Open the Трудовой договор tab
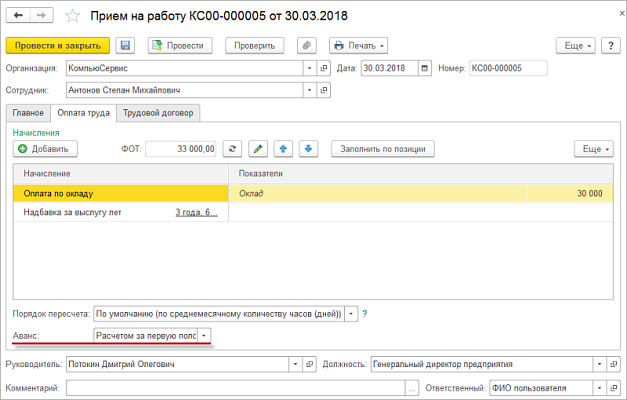The image size is (627, 400). point(160,113)
